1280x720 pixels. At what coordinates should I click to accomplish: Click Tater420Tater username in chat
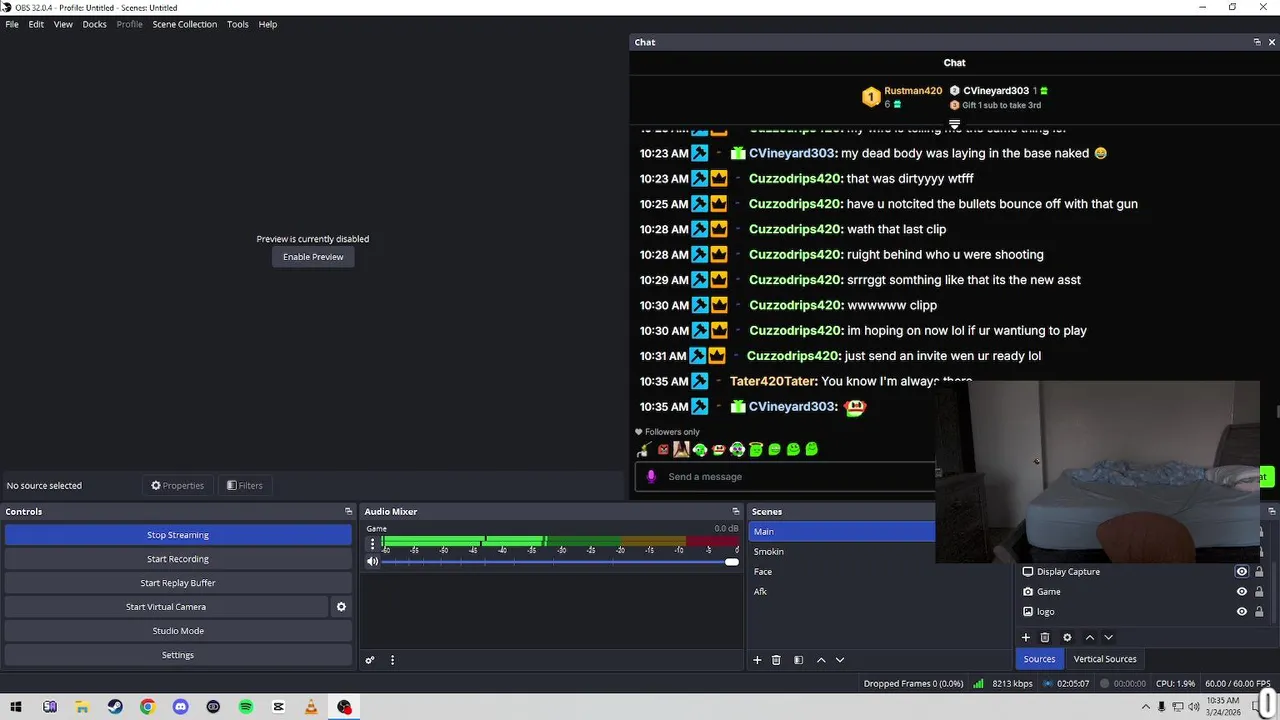tap(773, 381)
